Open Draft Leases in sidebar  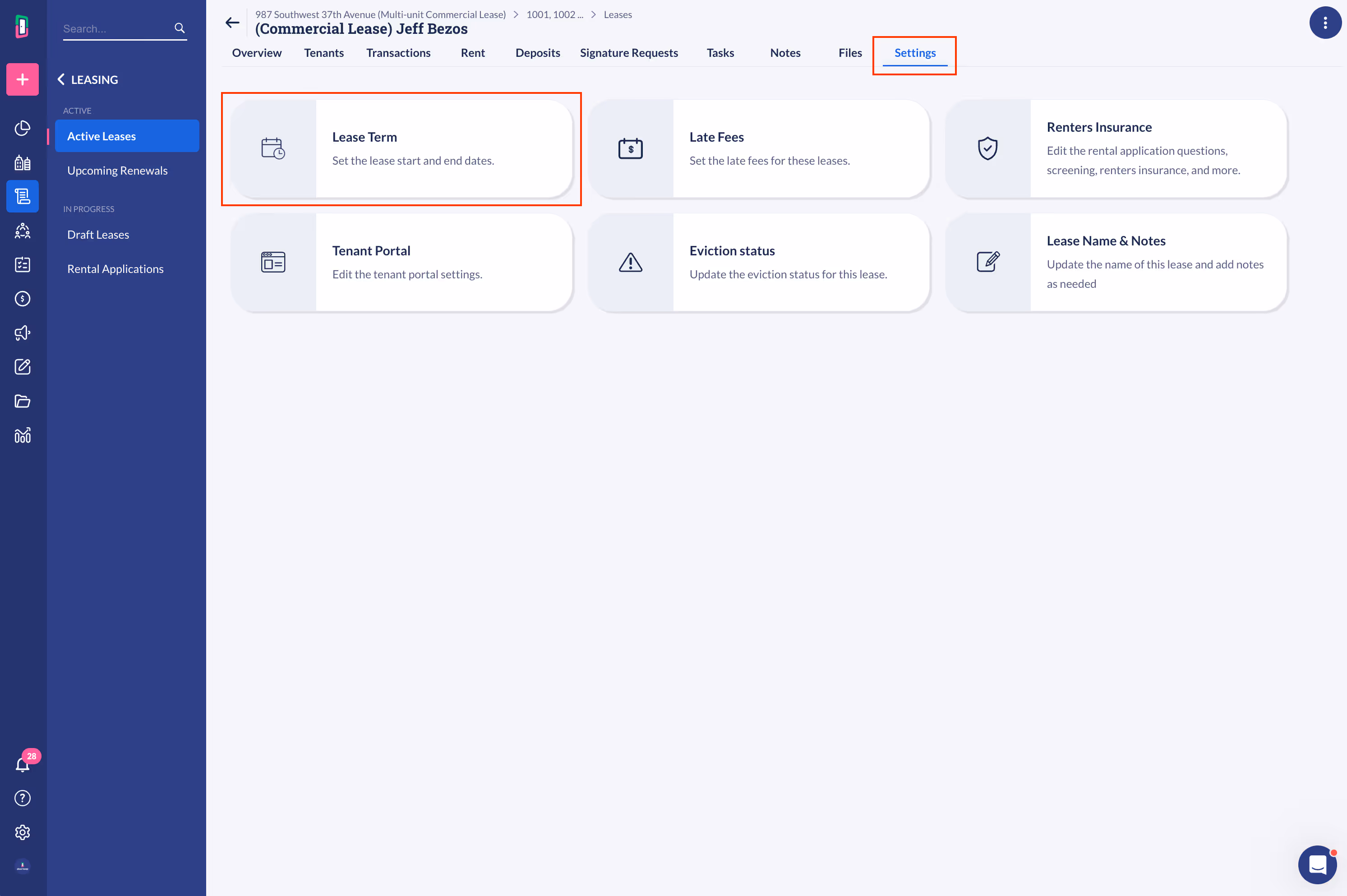[x=98, y=234]
